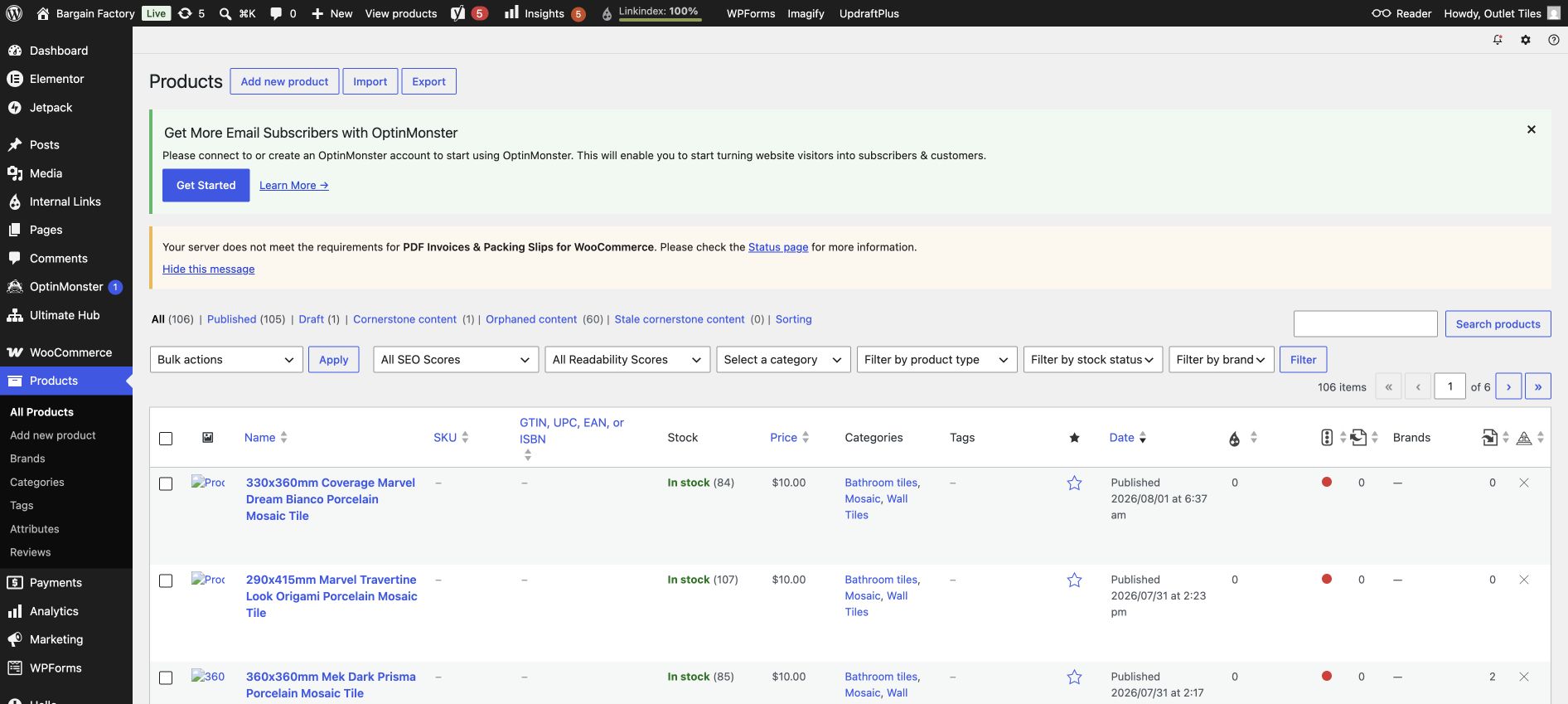This screenshot has width=1568, height=704.
Task: Open Reviews in the Products submenu
Action: 31,552
